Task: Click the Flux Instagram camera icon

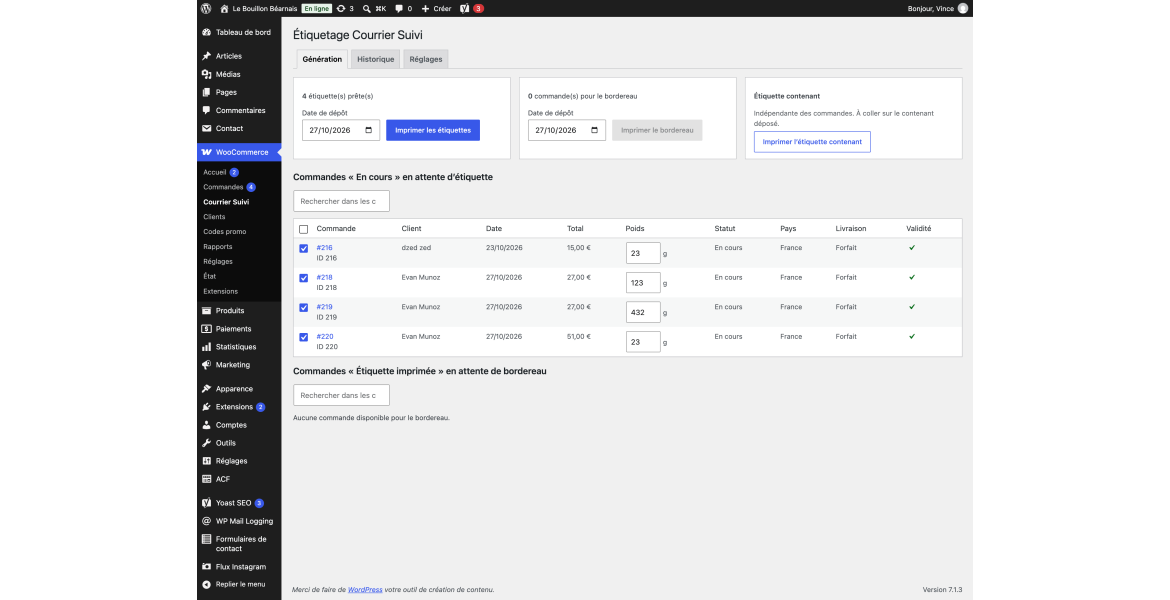Action: pos(207,566)
